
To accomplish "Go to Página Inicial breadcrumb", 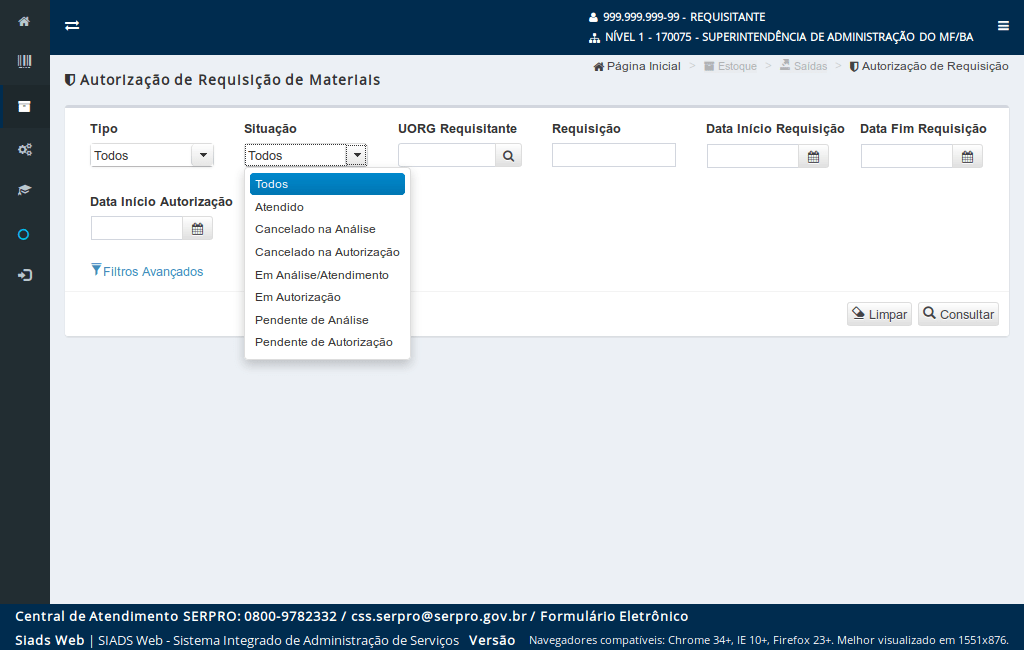I will click(637, 66).
